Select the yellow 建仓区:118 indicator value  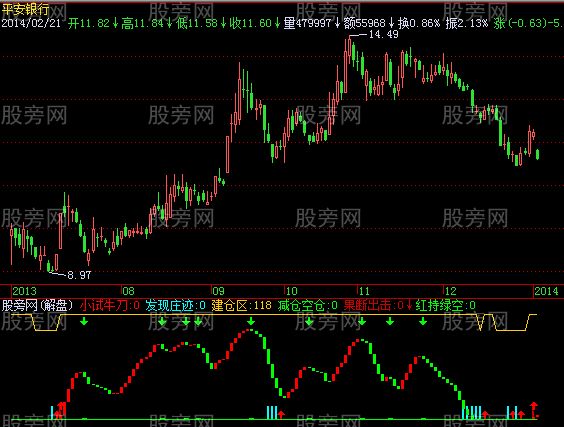[241, 306]
